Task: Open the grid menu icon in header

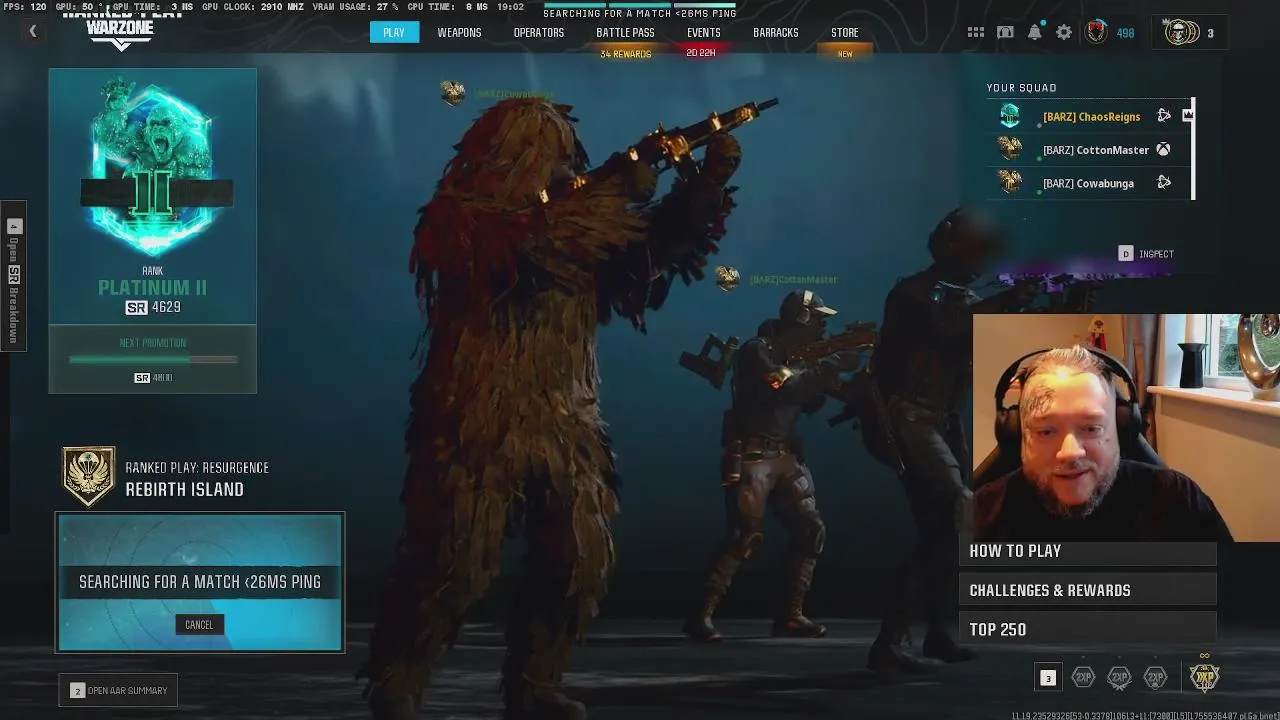Action: (975, 33)
